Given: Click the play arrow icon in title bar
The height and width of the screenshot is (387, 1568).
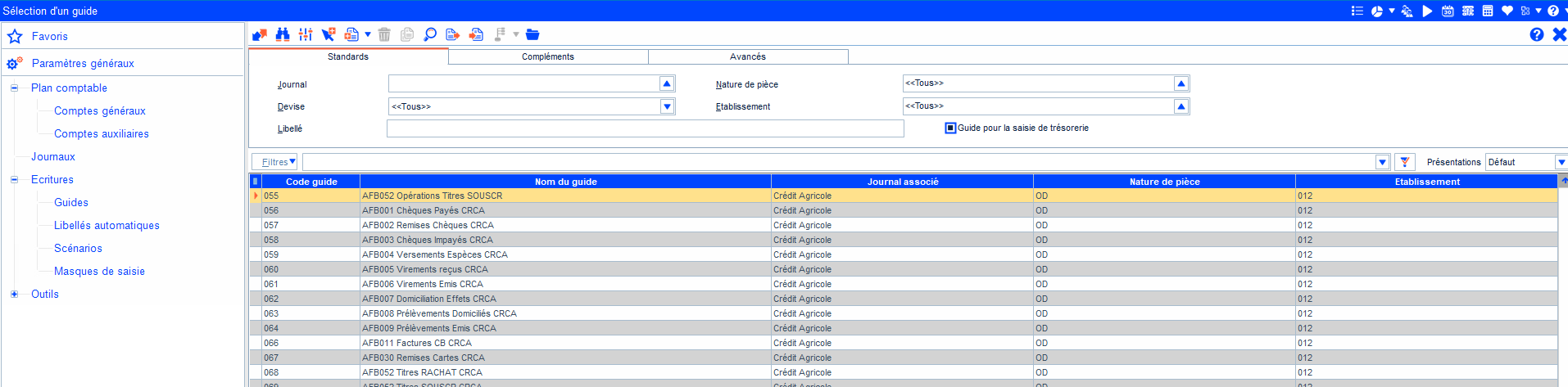Looking at the screenshot, I should click(1427, 11).
